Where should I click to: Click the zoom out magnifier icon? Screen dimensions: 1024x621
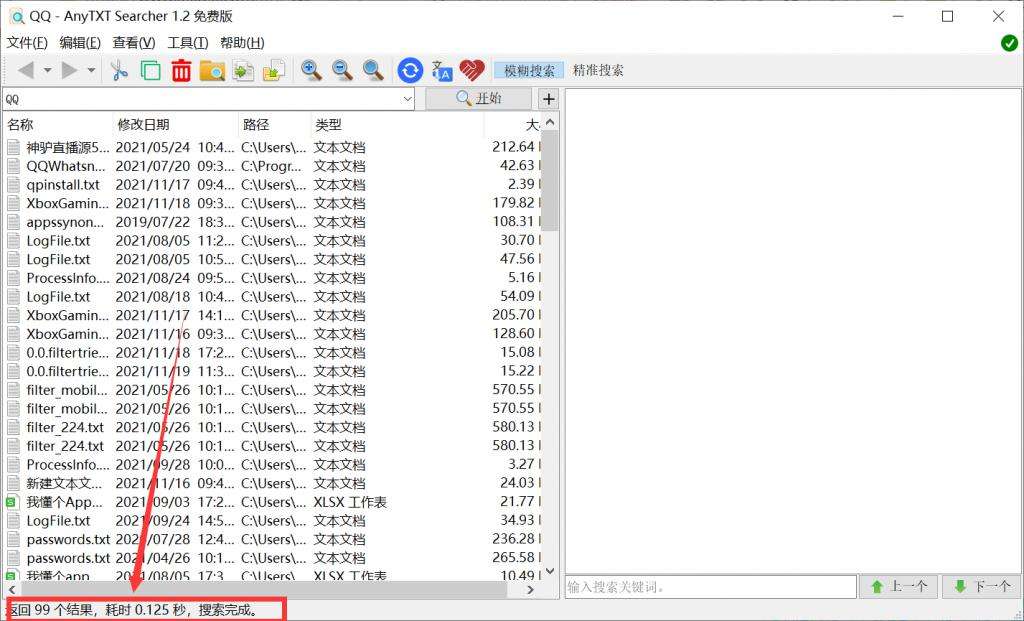tap(342, 70)
